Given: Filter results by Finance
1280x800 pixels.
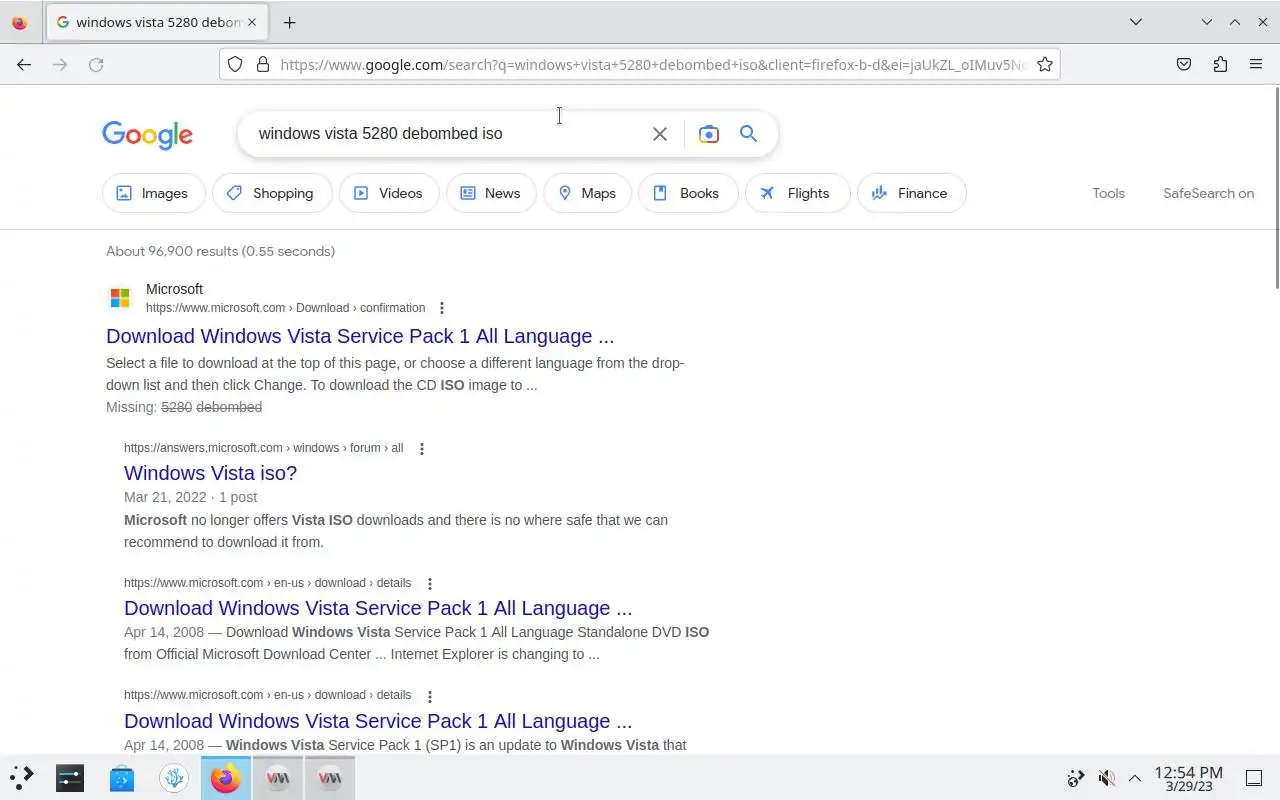Looking at the screenshot, I should [911, 193].
